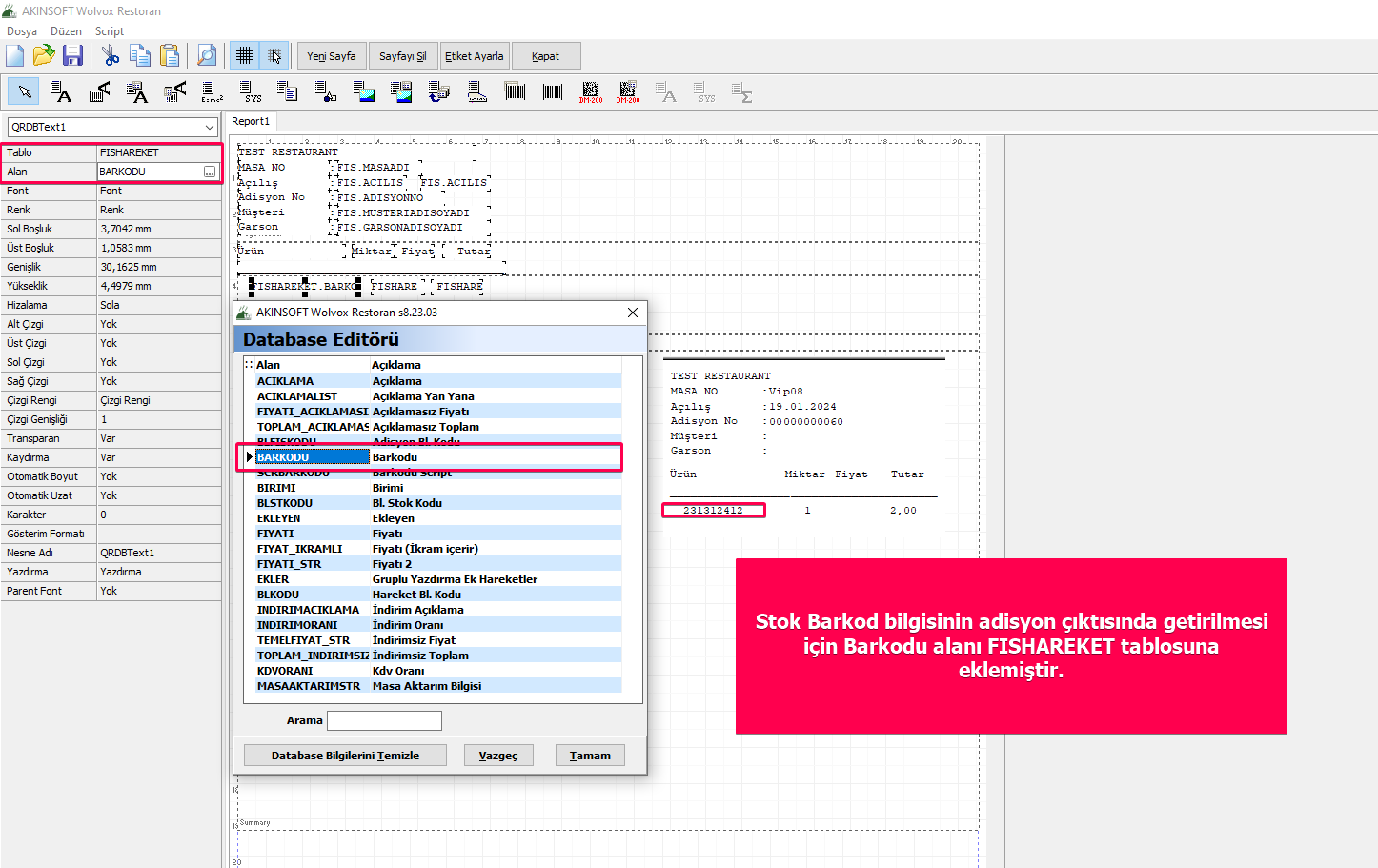
Task: Select the rotated label tool
Action: [99, 92]
